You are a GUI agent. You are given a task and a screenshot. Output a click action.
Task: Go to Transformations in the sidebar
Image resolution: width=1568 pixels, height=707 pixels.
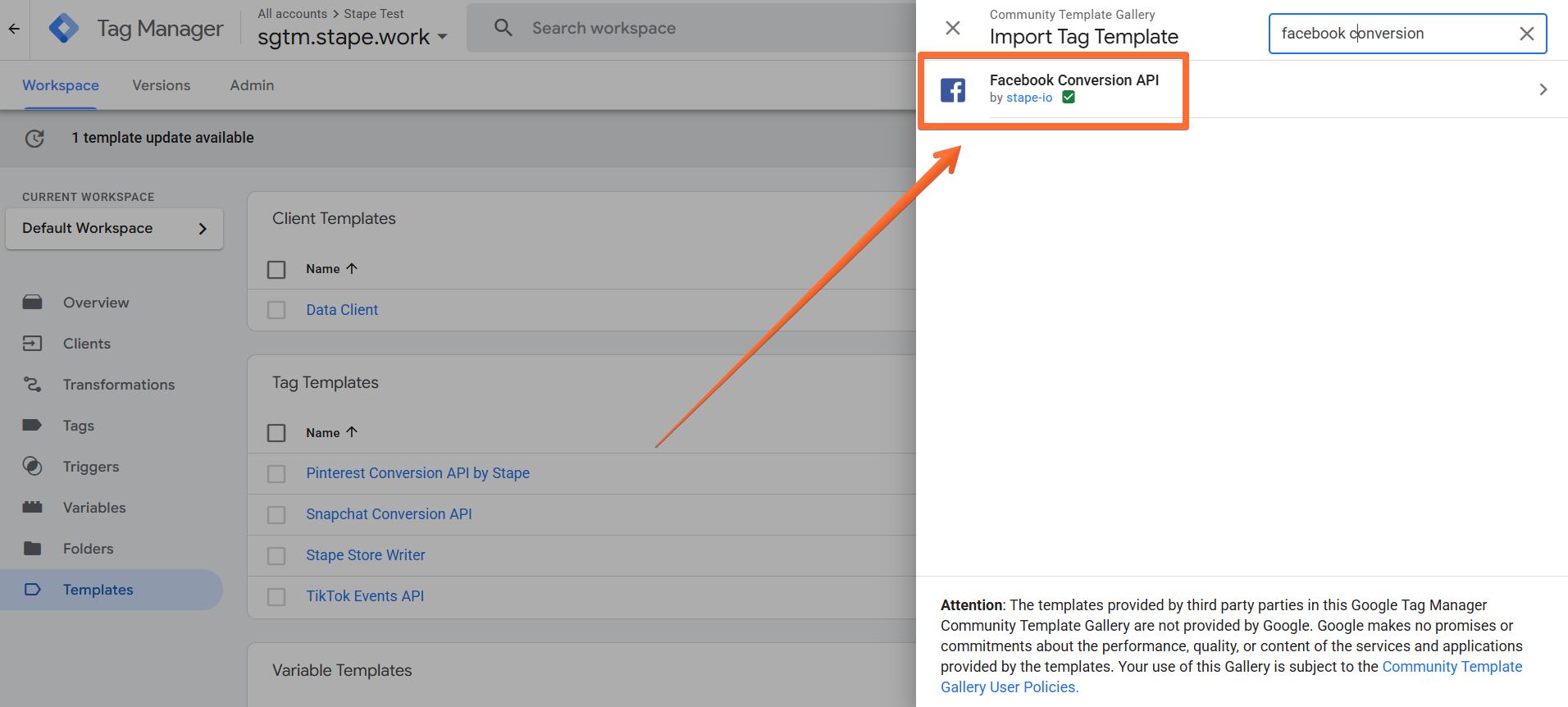click(x=119, y=385)
